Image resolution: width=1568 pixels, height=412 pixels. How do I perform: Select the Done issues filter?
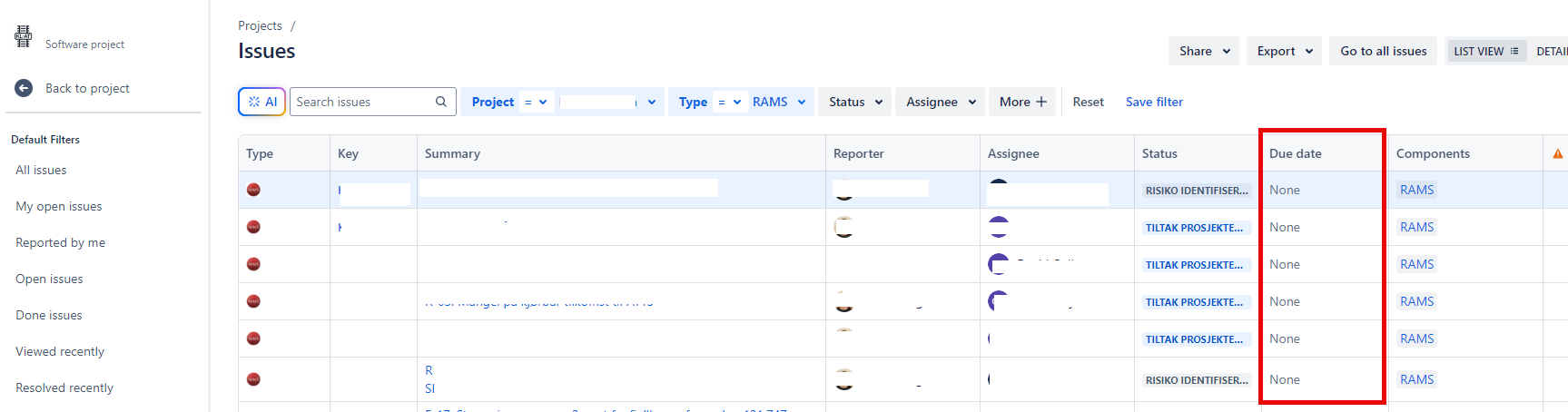point(49,315)
